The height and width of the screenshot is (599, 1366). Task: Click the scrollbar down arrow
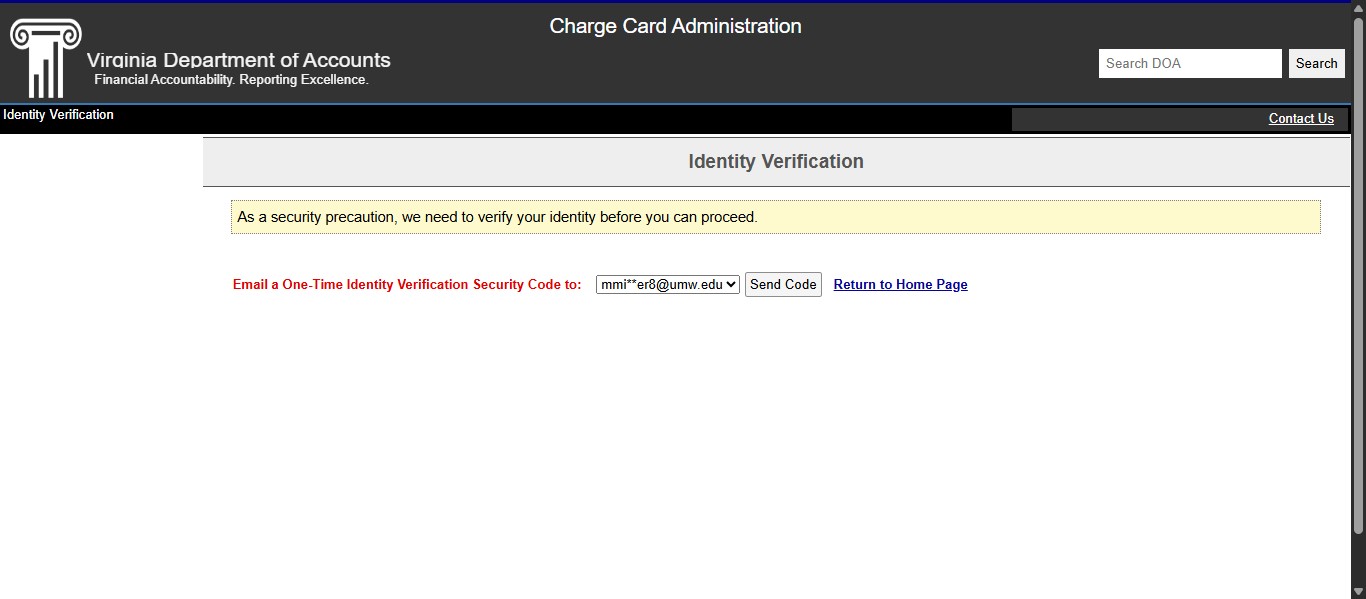click(x=1358, y=590)
